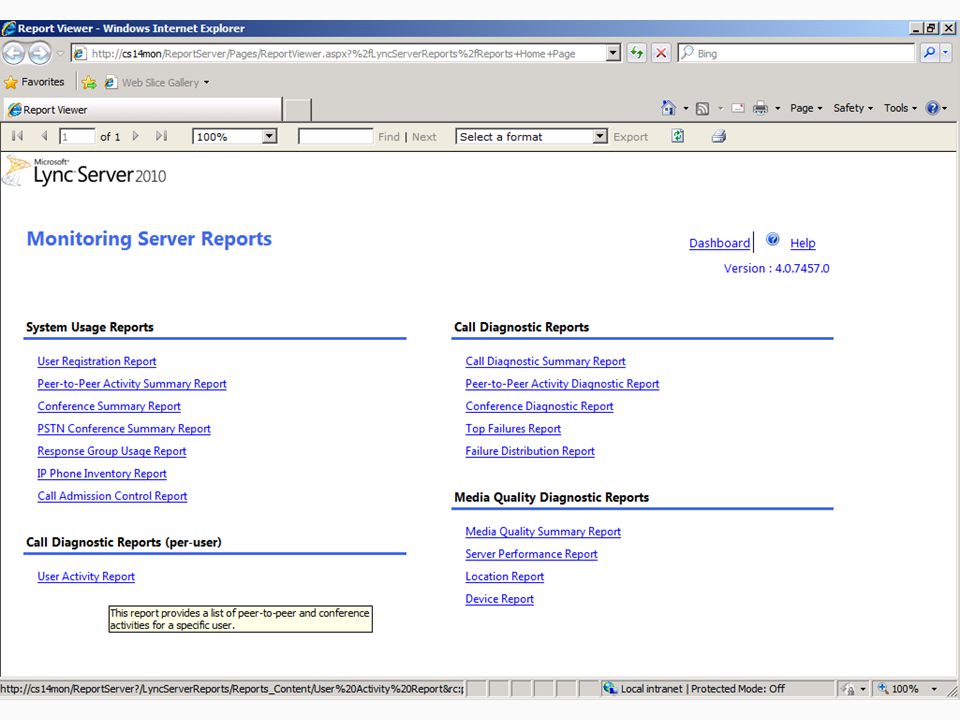The image size is (960, 720).
Task: Expand the Home button dropdown arrow
Action: pos(685,109)
